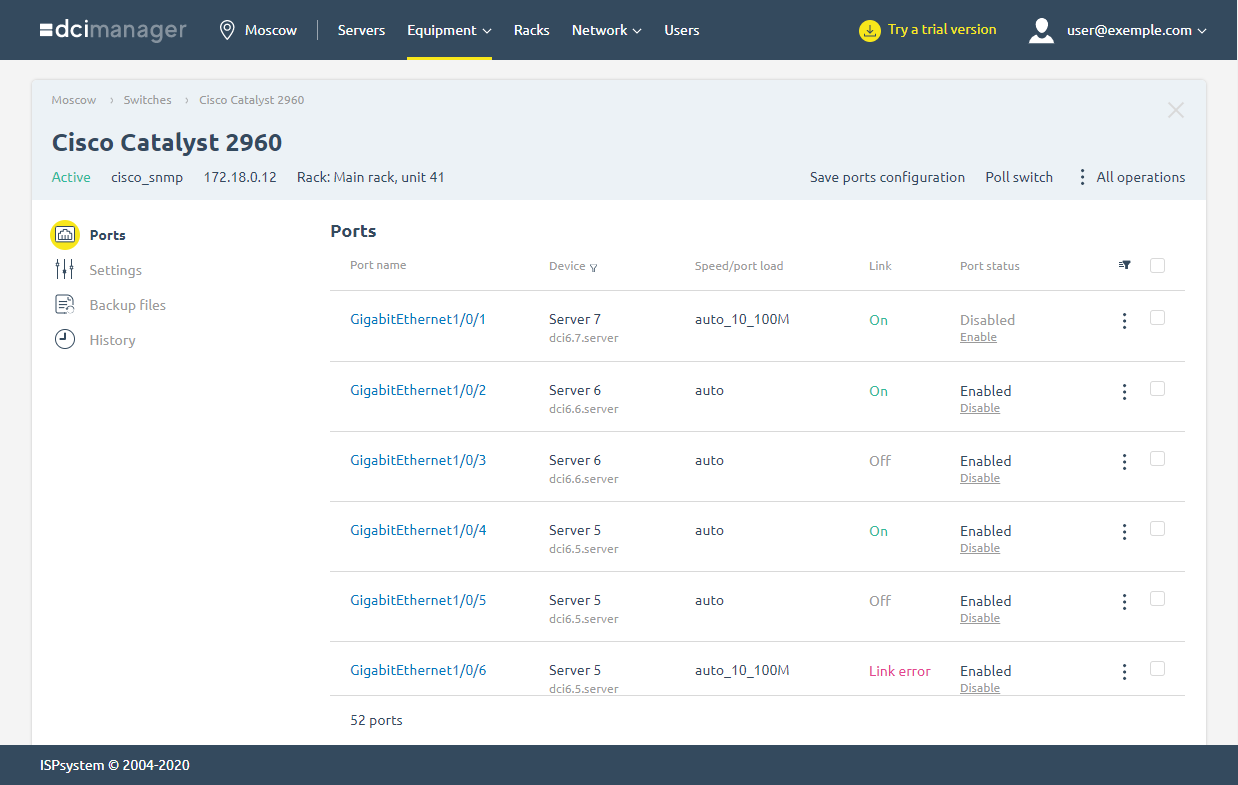
Task: Click the Link column header
Action: click(x=880, y=266)
